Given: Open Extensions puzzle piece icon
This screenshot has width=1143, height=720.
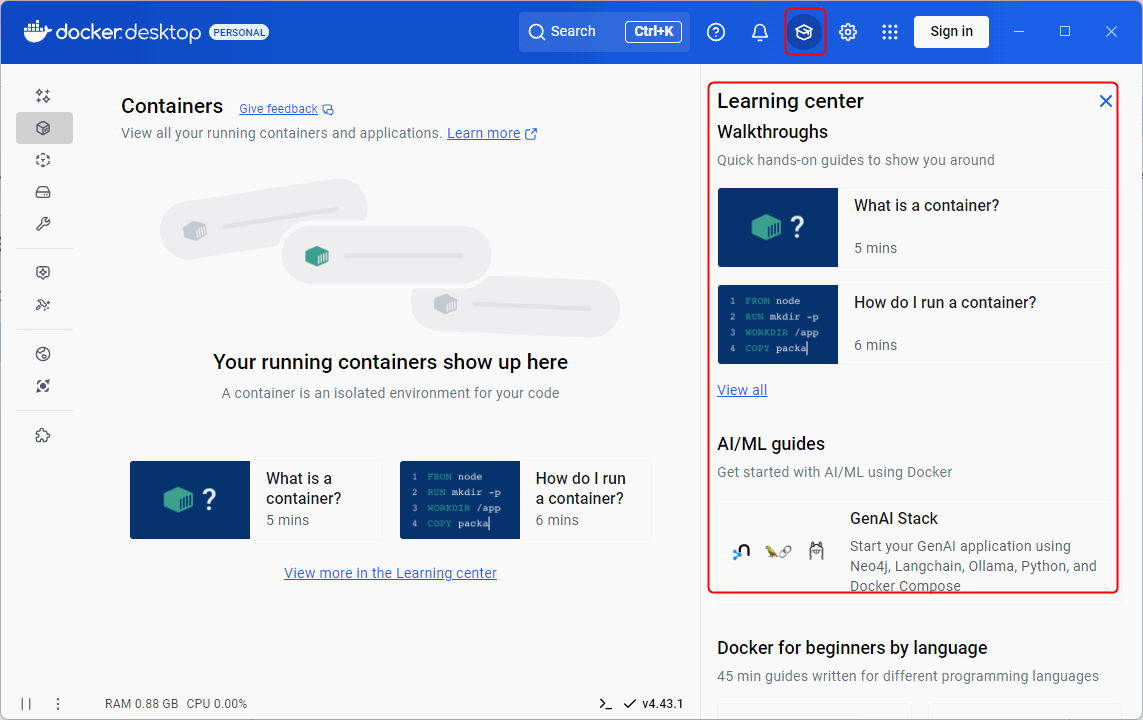Looking at the screenshot, I should pyautogui.click(x=43, y=436).
